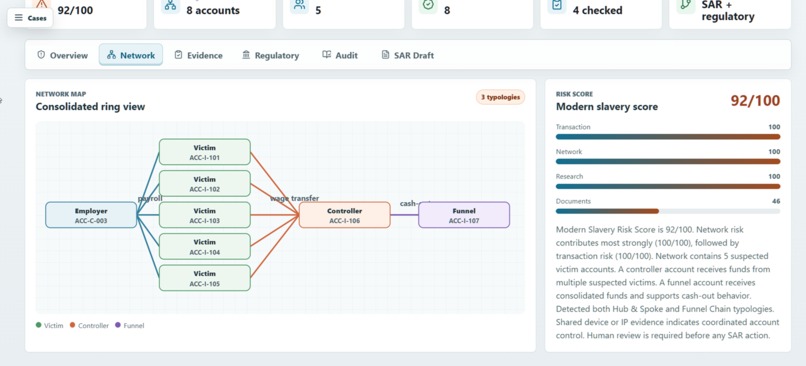Click the orange Controller legend dot
Viewport: 806px width, 366px height.
(x=72, y=325)
